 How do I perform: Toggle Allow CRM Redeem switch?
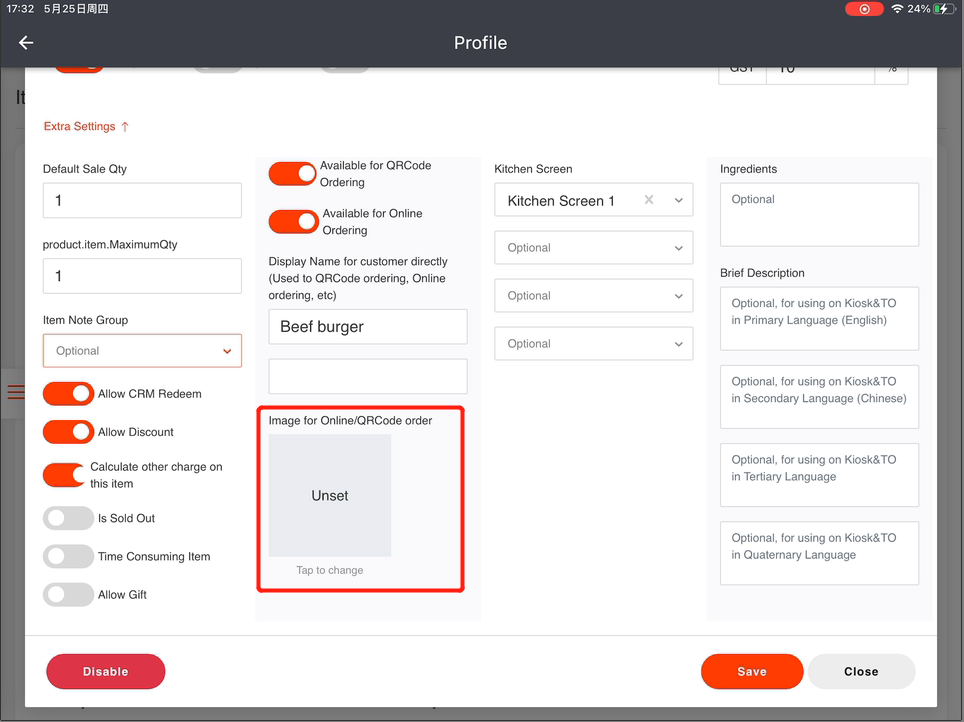[68, 394]
